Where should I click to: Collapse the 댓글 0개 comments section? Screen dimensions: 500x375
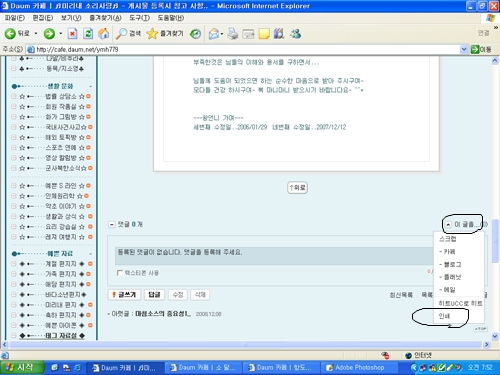click(112, 225)
